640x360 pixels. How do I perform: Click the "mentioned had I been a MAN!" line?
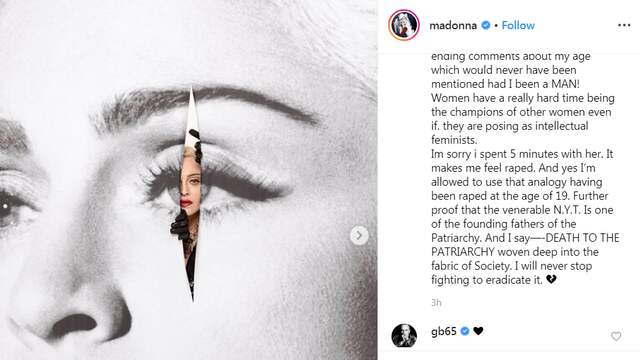point(505,84)
